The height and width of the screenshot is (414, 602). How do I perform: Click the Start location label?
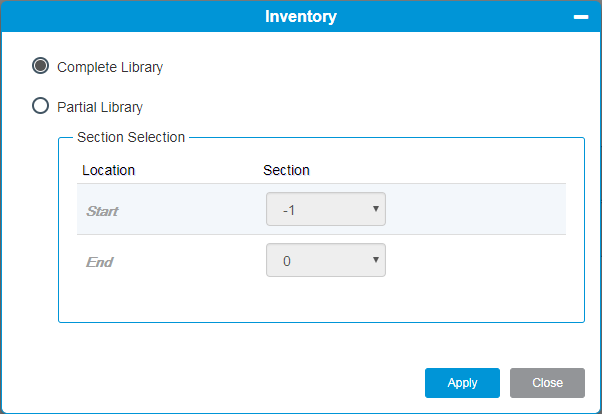click(x=102, y=211)
